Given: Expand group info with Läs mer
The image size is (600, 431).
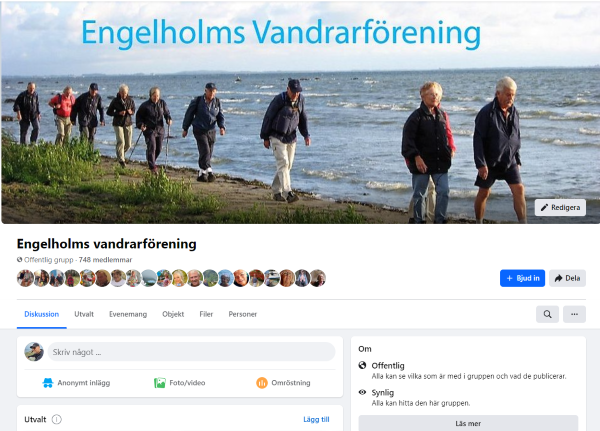Looking at the screenshot, I should coord(468,423).
